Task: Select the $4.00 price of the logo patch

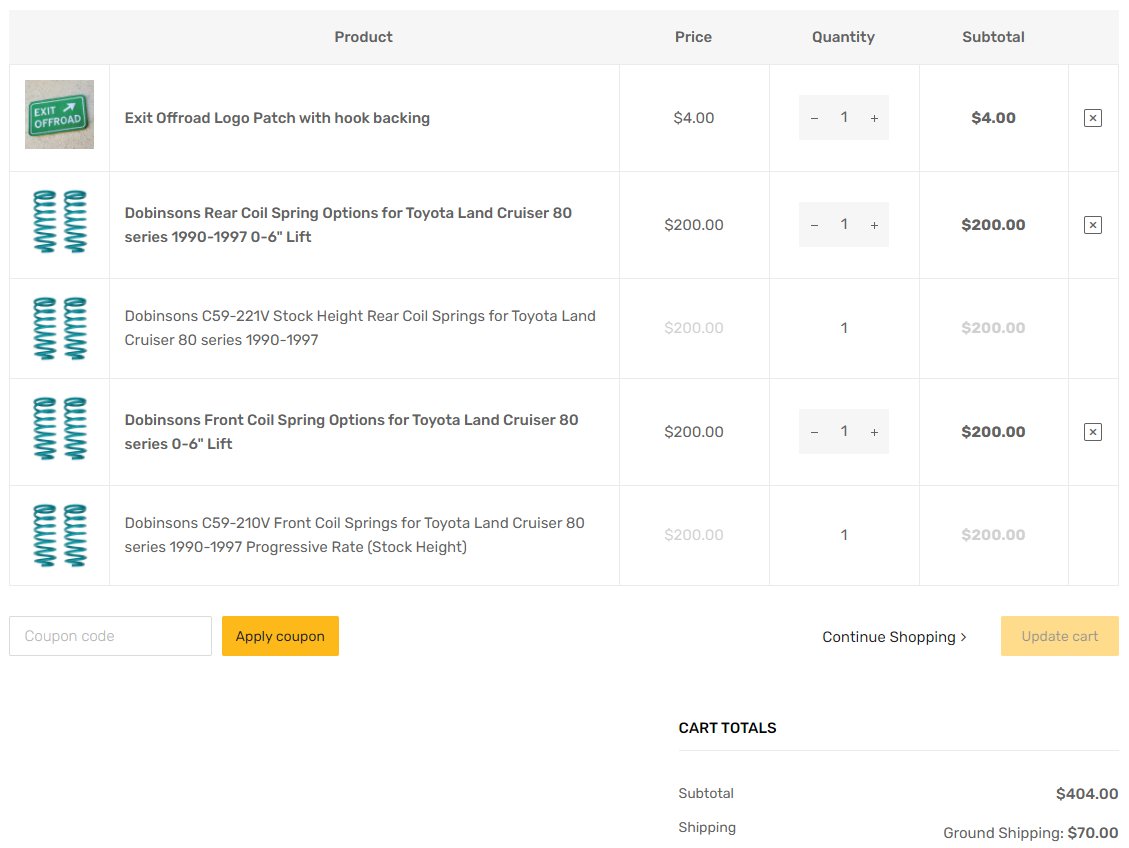Action: 693,118
